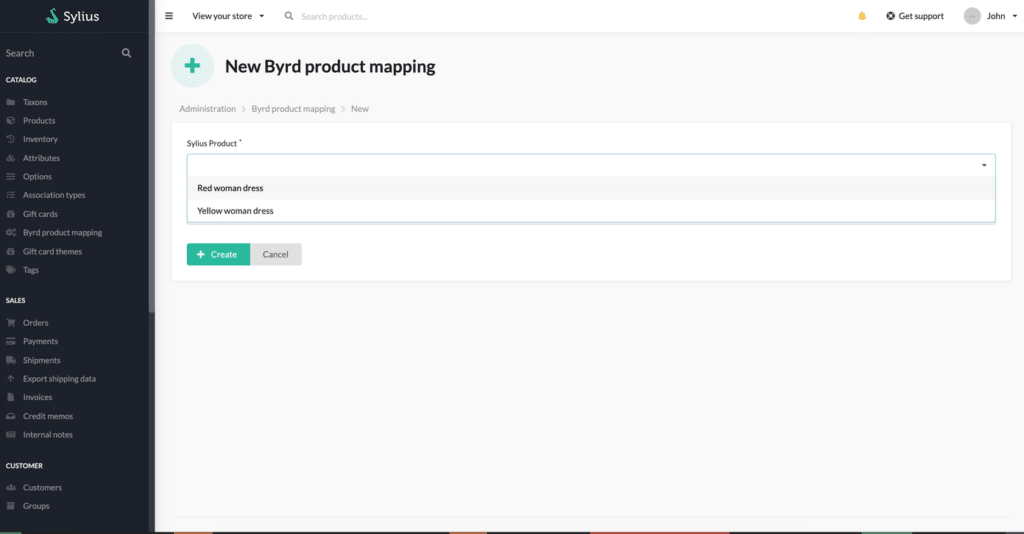Image resolution: width=1024 pixels, height=534 pixels.
Task: Open the notifications bell
Action: 862,16
